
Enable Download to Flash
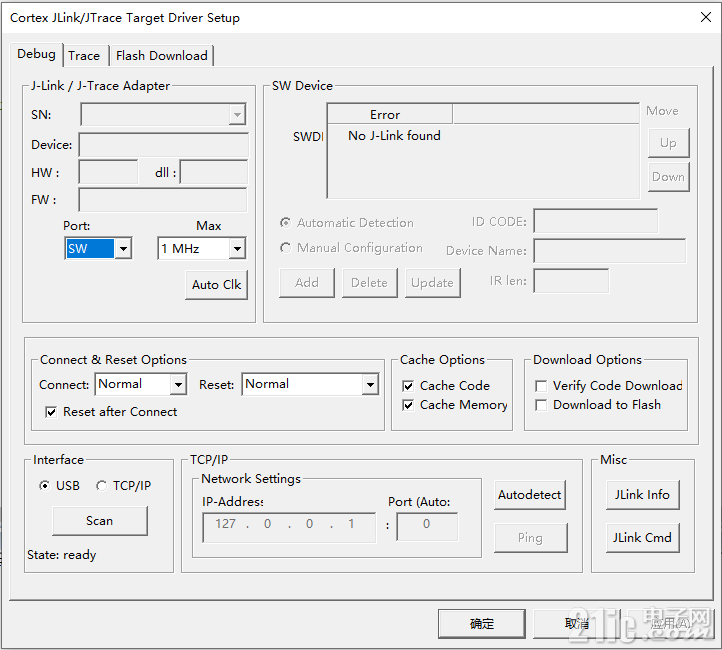[x=541, y=405]
